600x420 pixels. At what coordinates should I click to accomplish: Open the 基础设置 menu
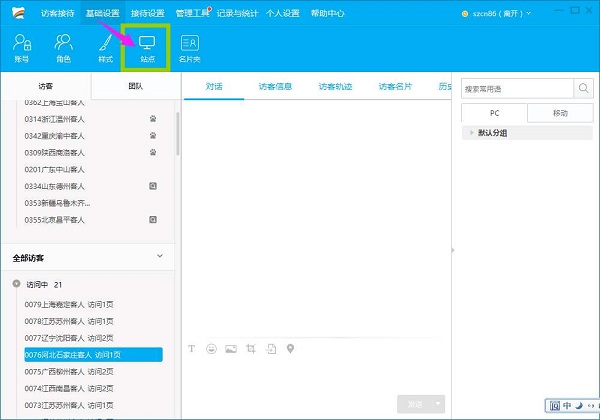103,13
